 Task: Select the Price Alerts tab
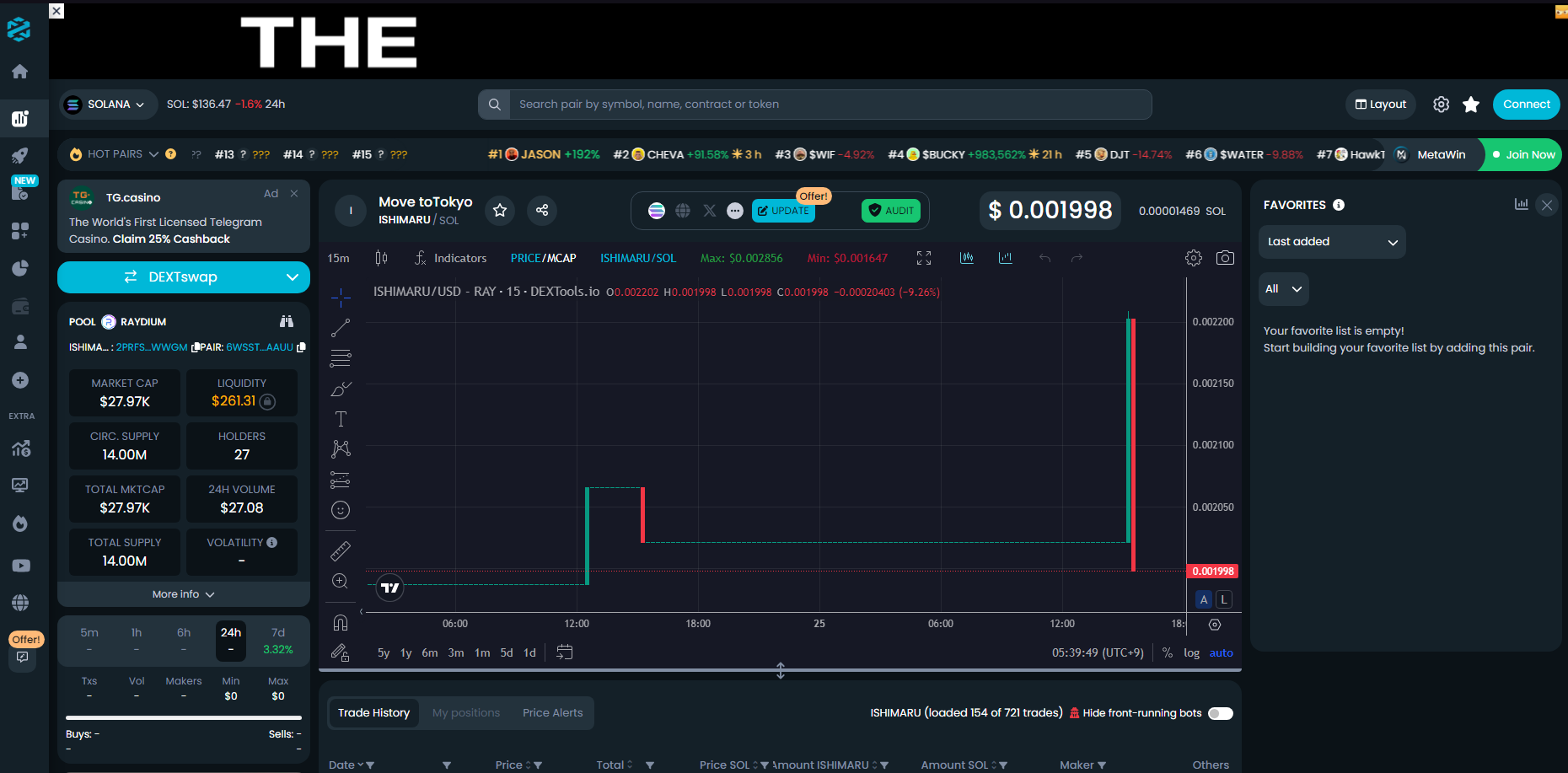553,713
